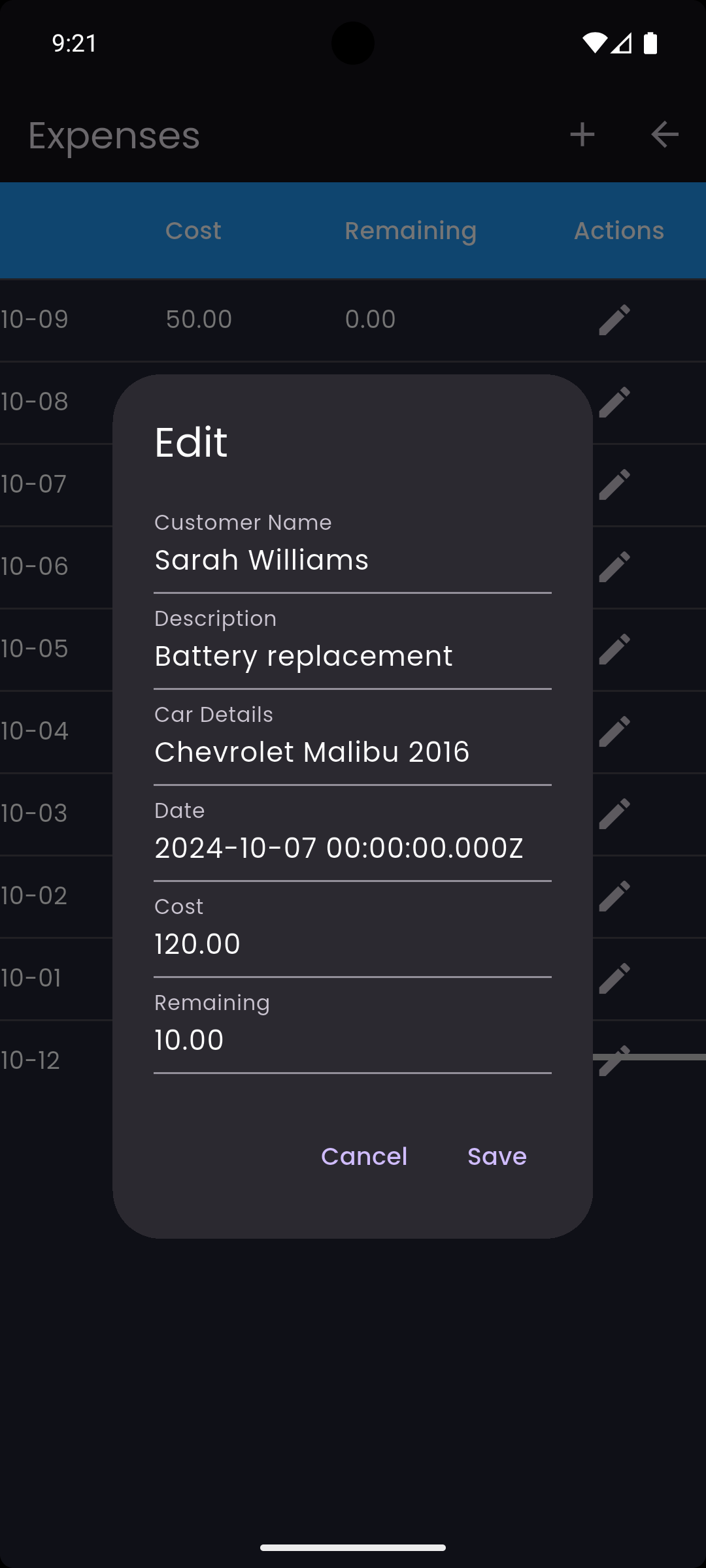The width and height of the screenshot is (706, 1568).
Task: Click the back arrow in the header
Action: (664, 135)
